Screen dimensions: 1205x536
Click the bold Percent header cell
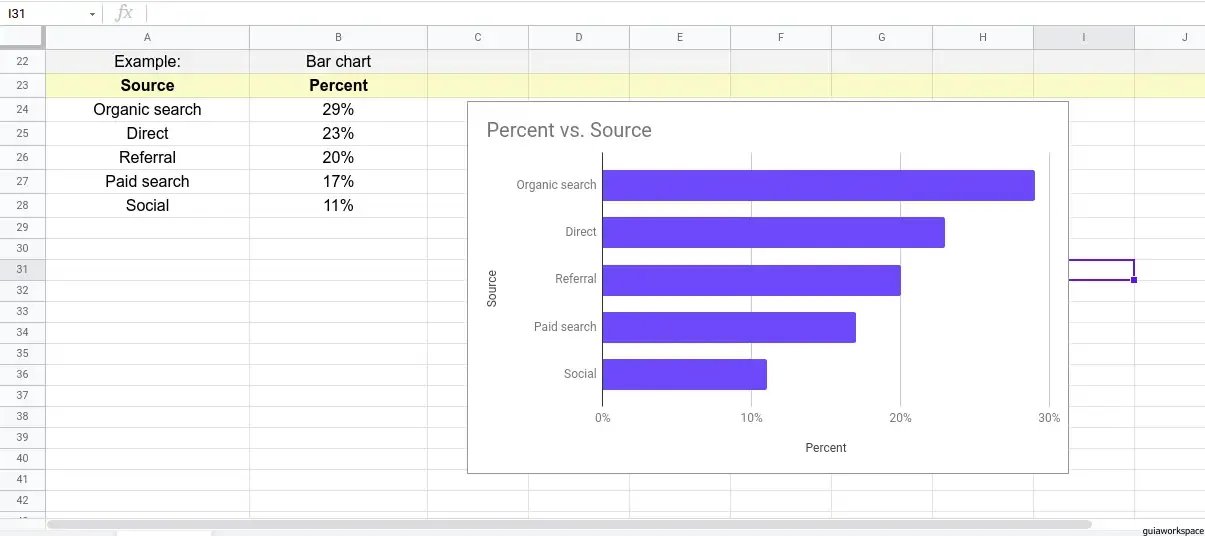point(338,86)
